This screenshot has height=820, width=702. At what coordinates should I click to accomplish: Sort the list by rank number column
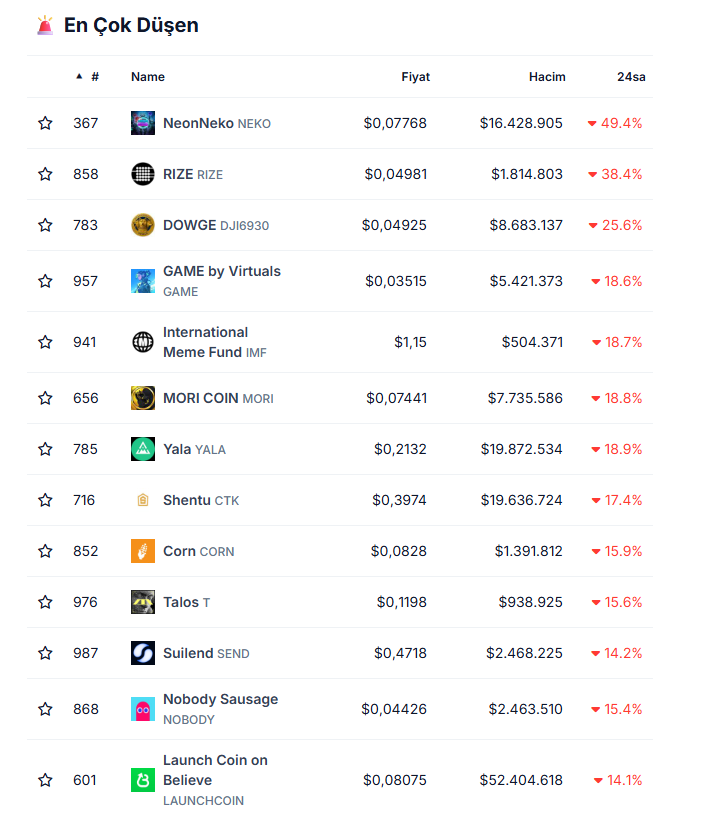click(x=94, y=77)
